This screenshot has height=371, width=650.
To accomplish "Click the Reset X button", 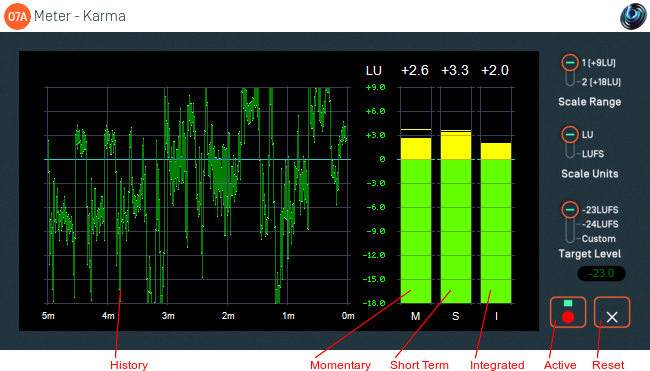I will pos(612,312).
